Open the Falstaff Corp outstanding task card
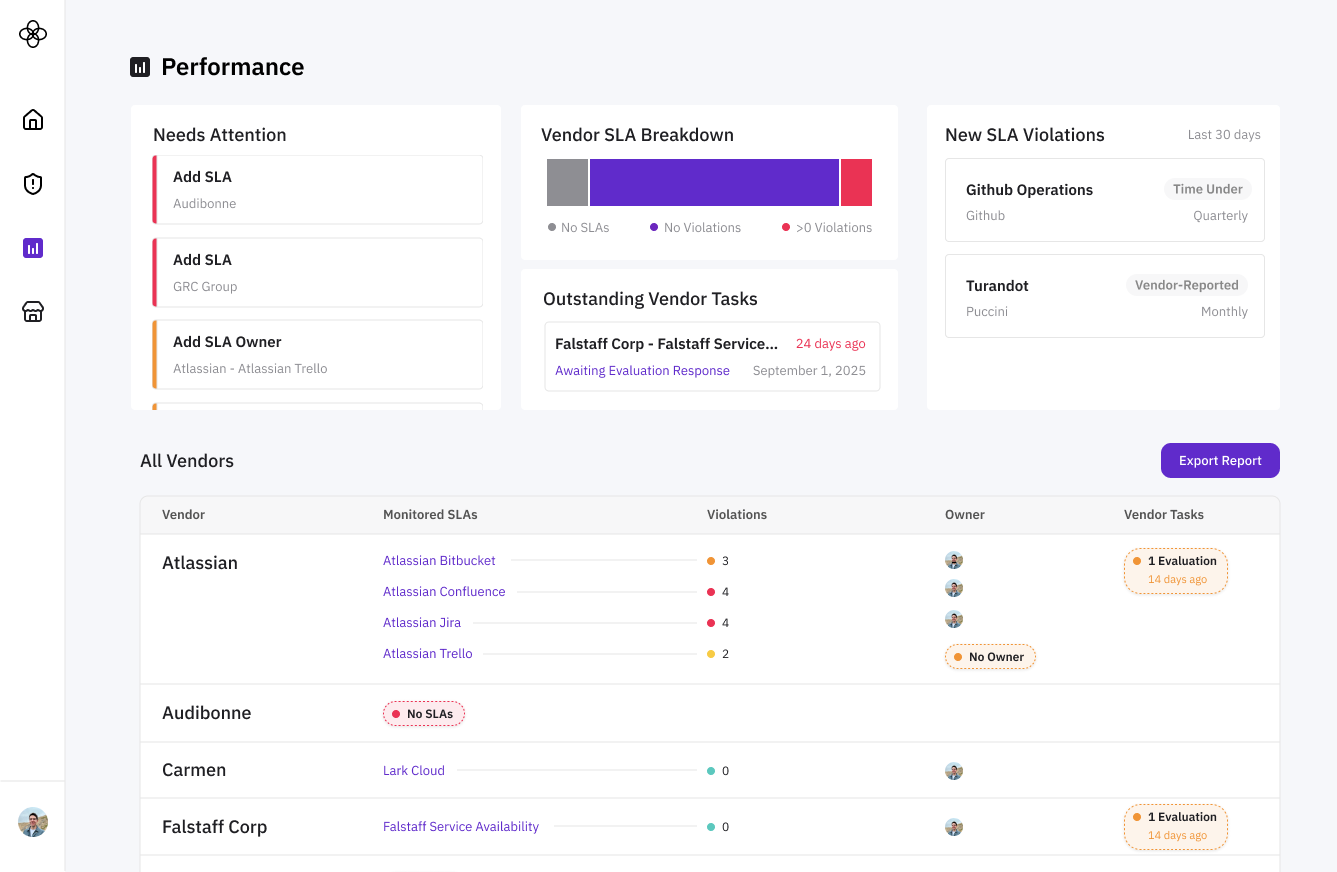 point(712,356)
